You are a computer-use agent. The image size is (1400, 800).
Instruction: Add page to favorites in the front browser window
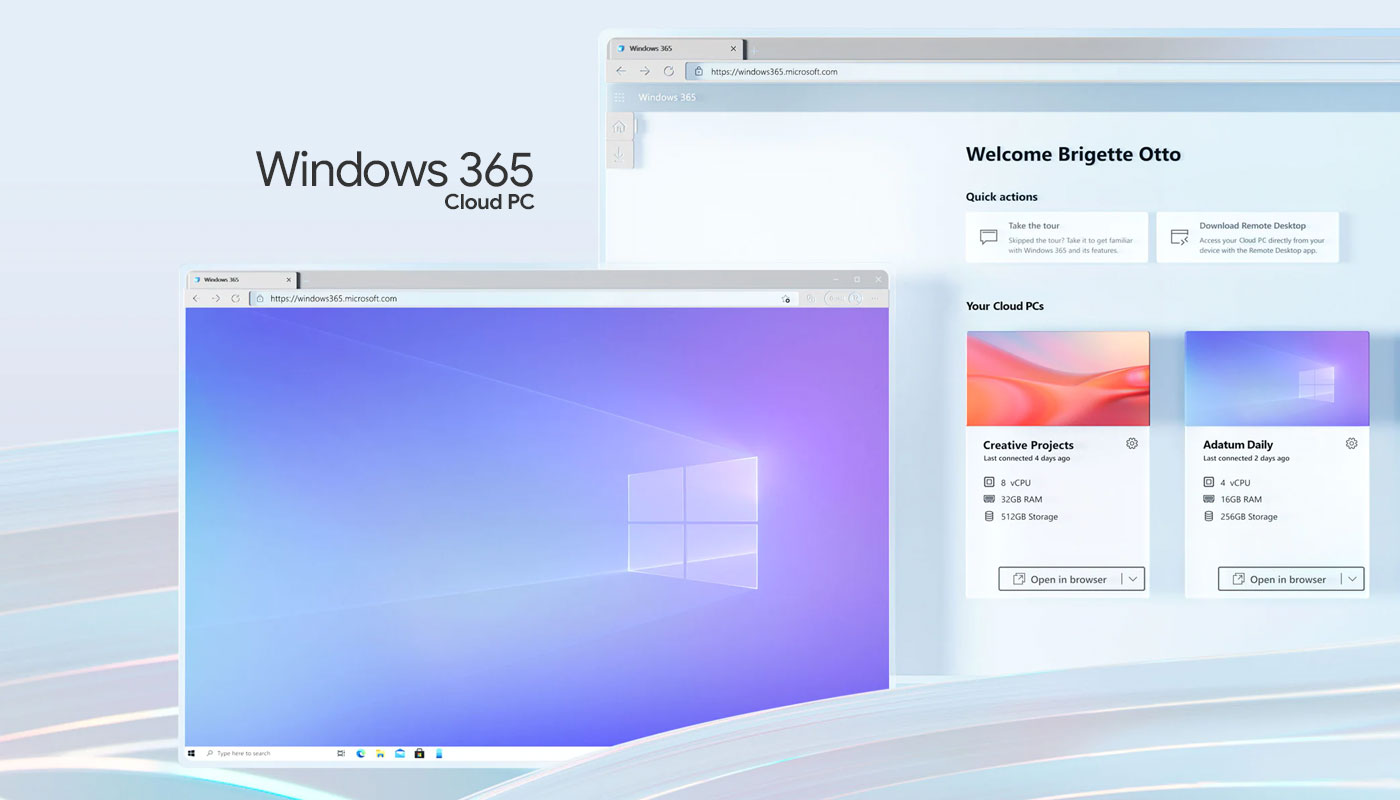point(786,298)
